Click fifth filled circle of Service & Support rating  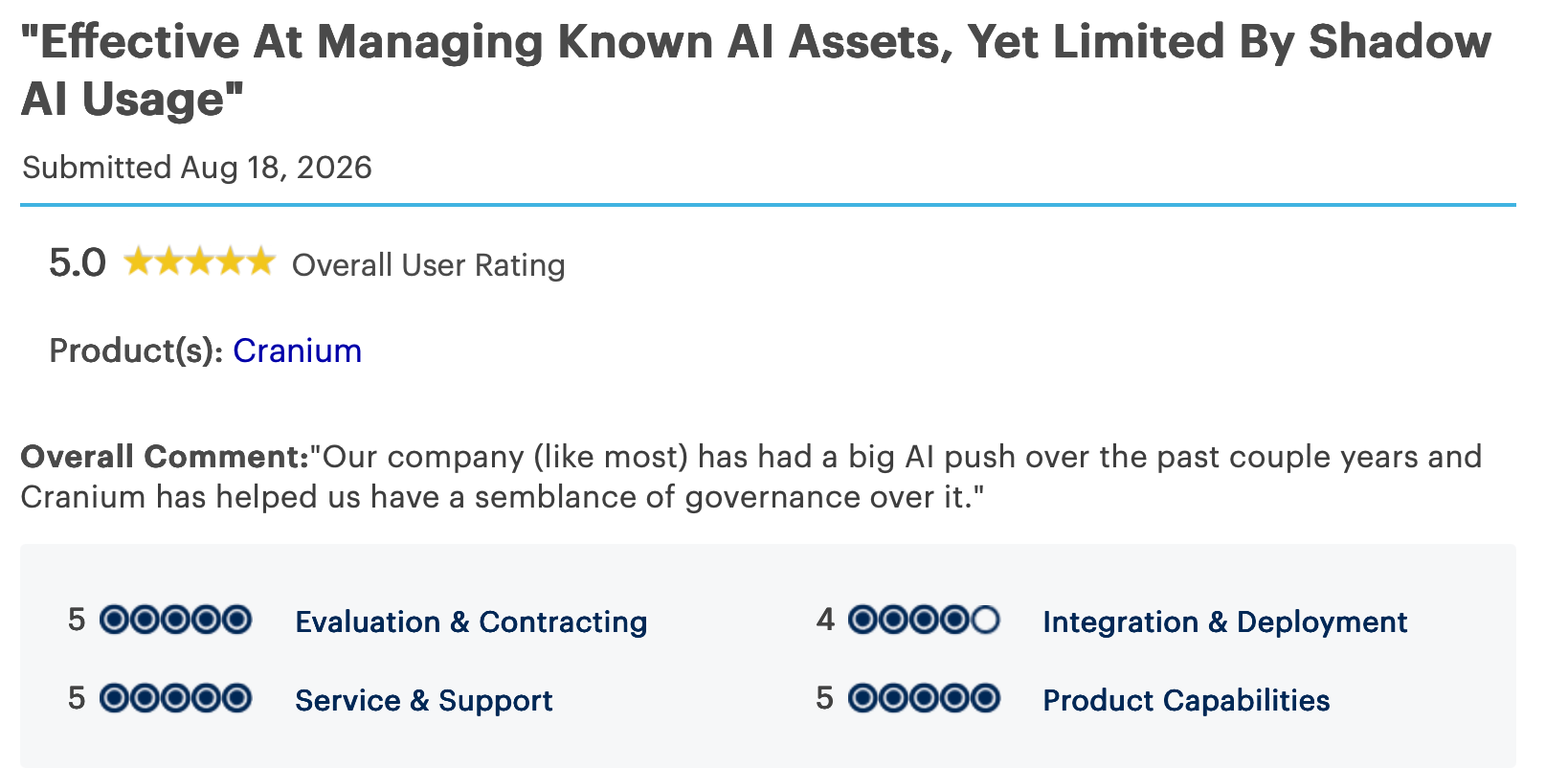(236, 699)
